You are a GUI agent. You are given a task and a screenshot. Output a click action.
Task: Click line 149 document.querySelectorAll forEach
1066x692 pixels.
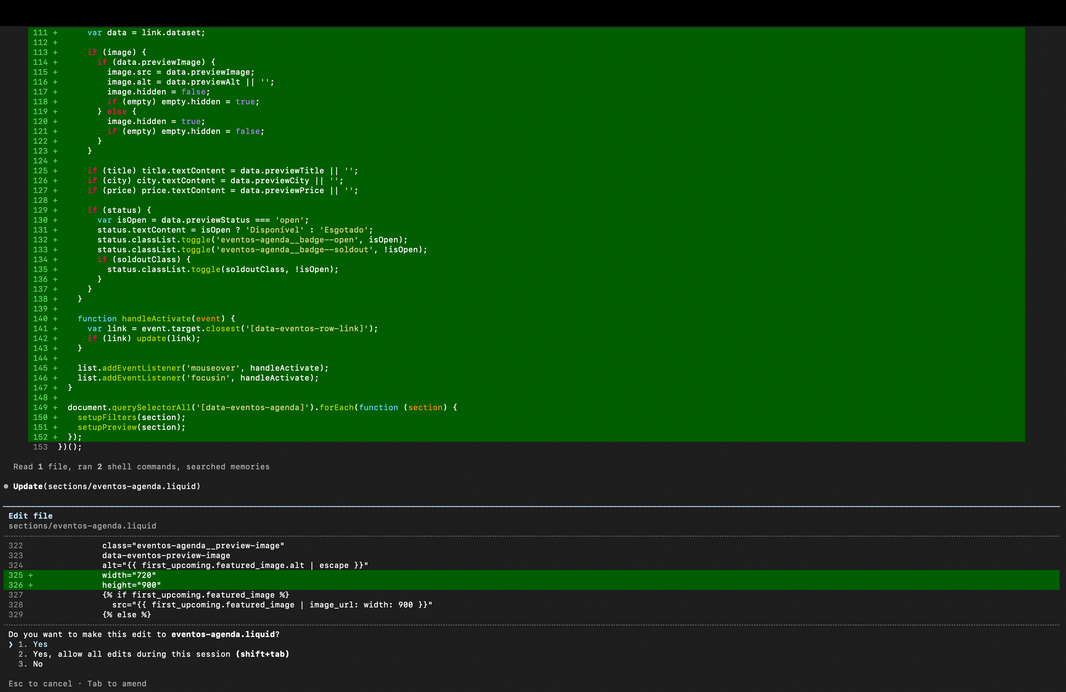coord(262,407)
